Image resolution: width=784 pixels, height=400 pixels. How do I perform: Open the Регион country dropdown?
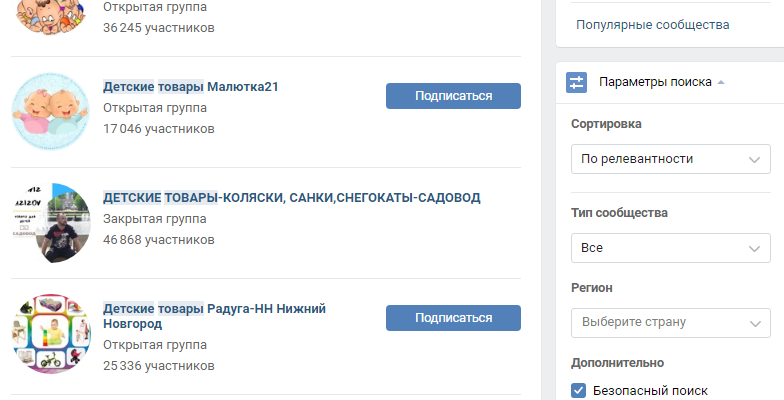(x=670, y=322)
